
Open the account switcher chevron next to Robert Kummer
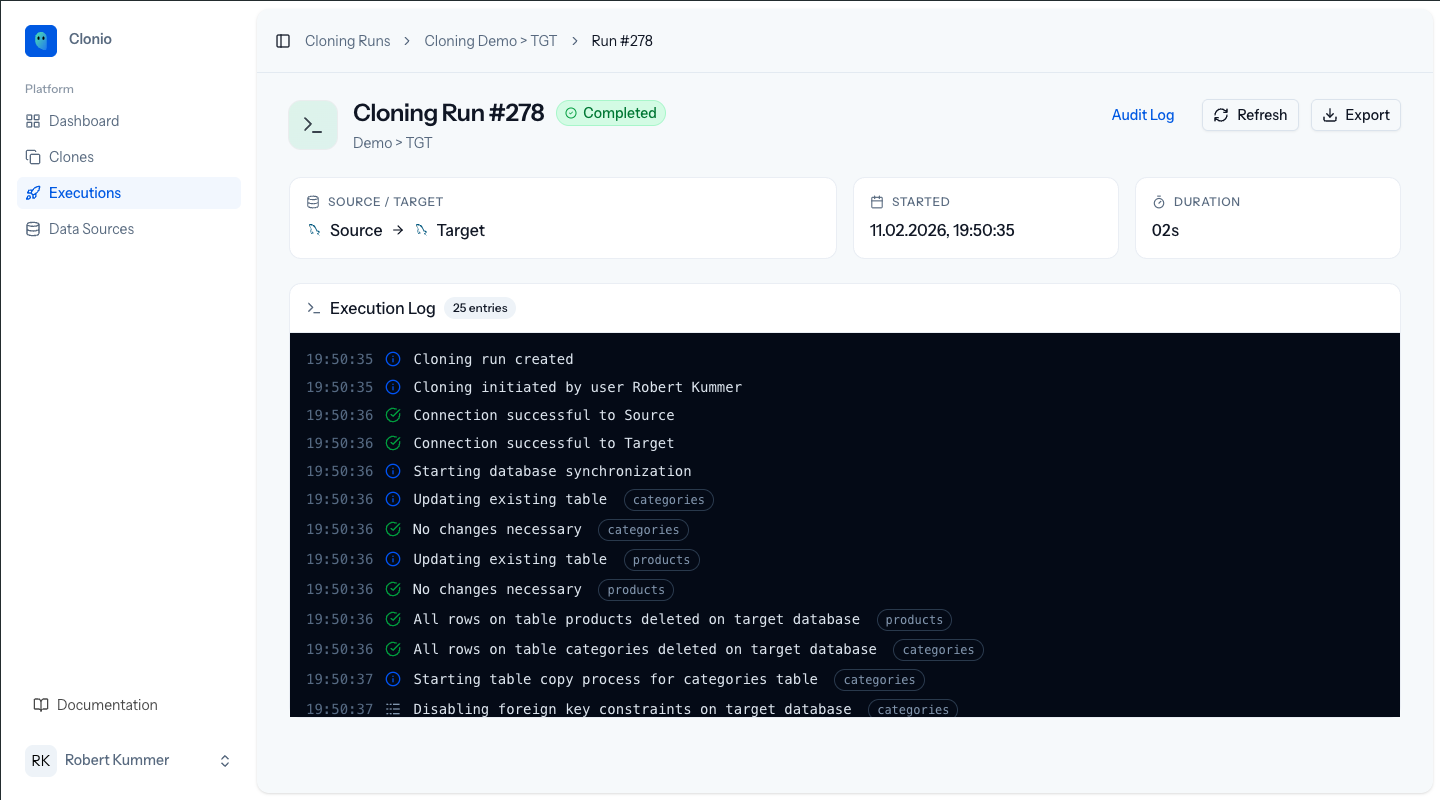coord(225,760)
